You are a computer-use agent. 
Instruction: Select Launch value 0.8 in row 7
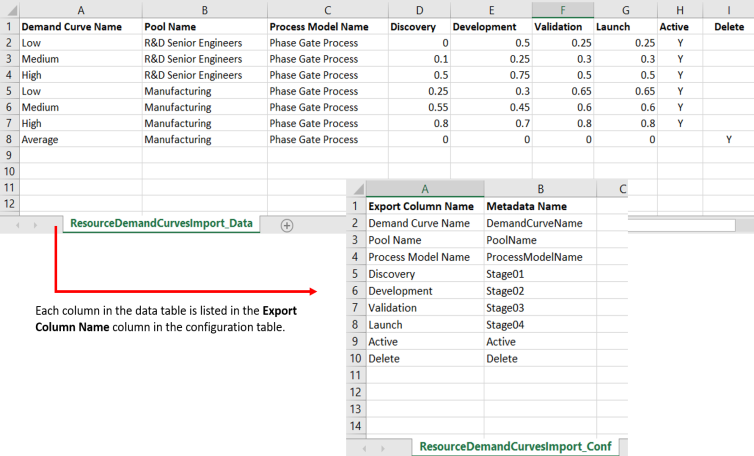[x=626, y=124]
